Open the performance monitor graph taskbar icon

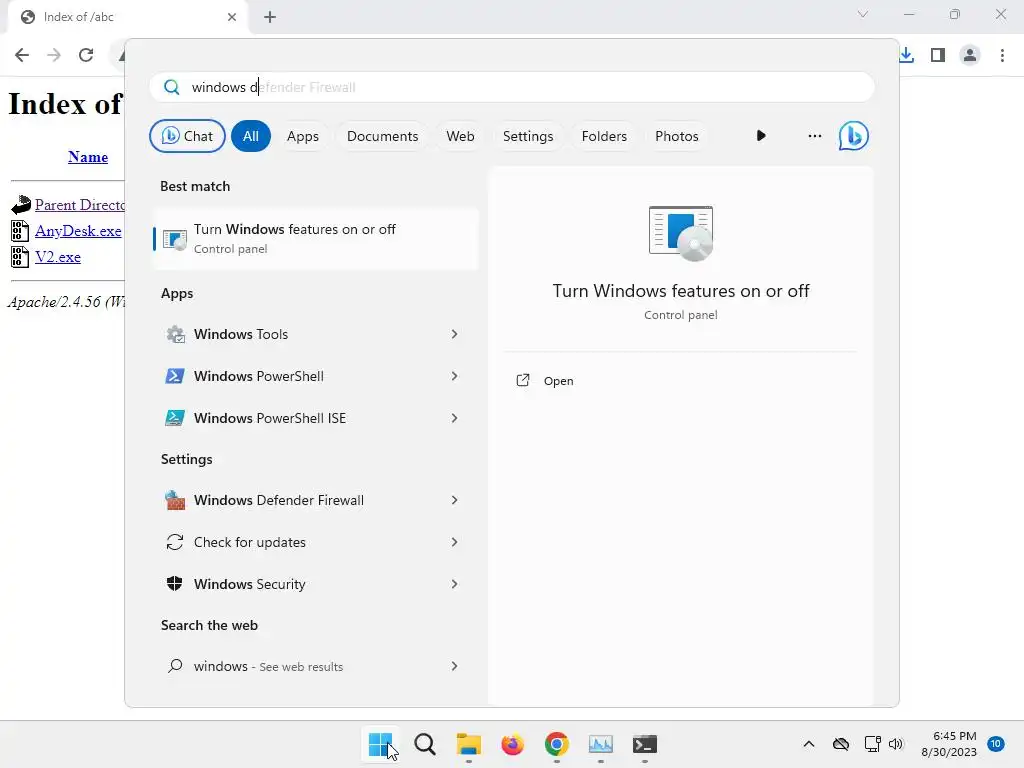(x=601, y=744)
